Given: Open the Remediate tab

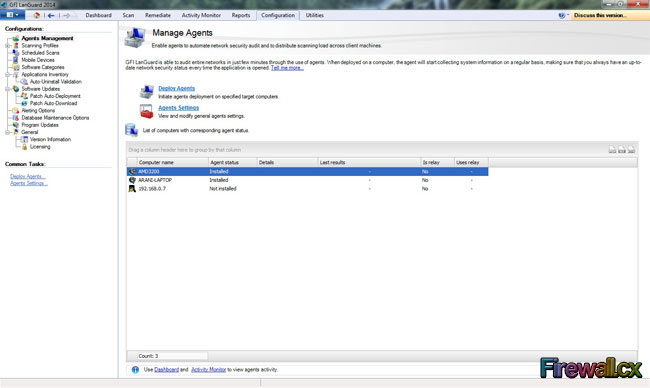Looking at the screenshot, I should 158,15.
